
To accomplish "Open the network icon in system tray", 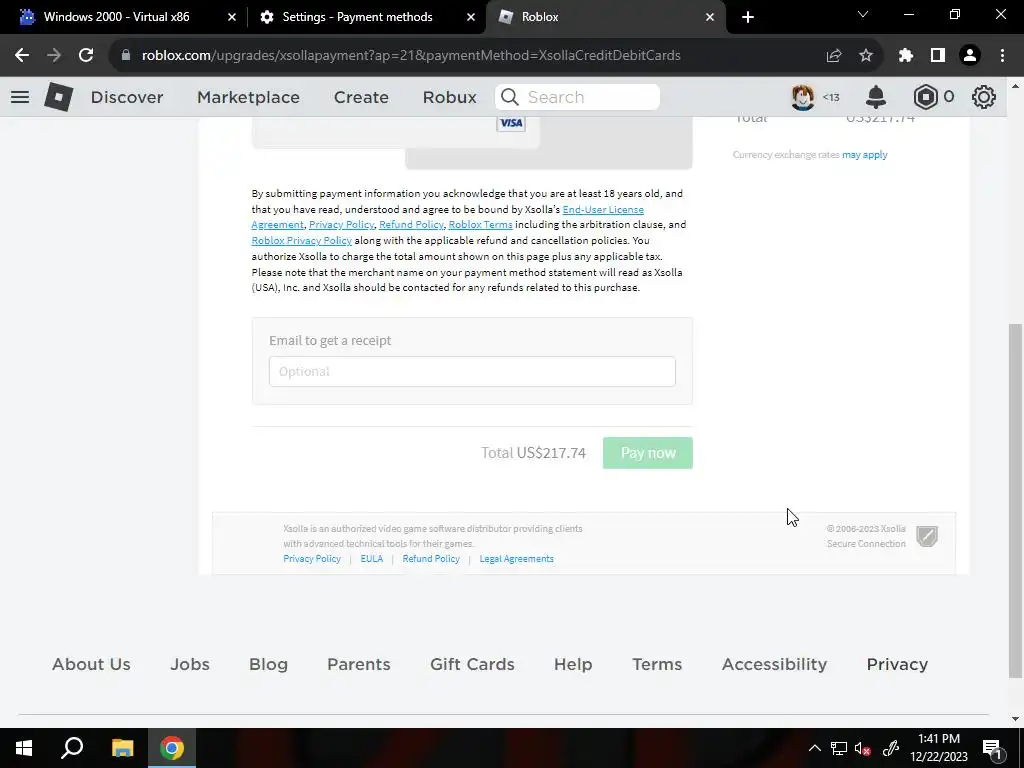I will pos(839,749).
